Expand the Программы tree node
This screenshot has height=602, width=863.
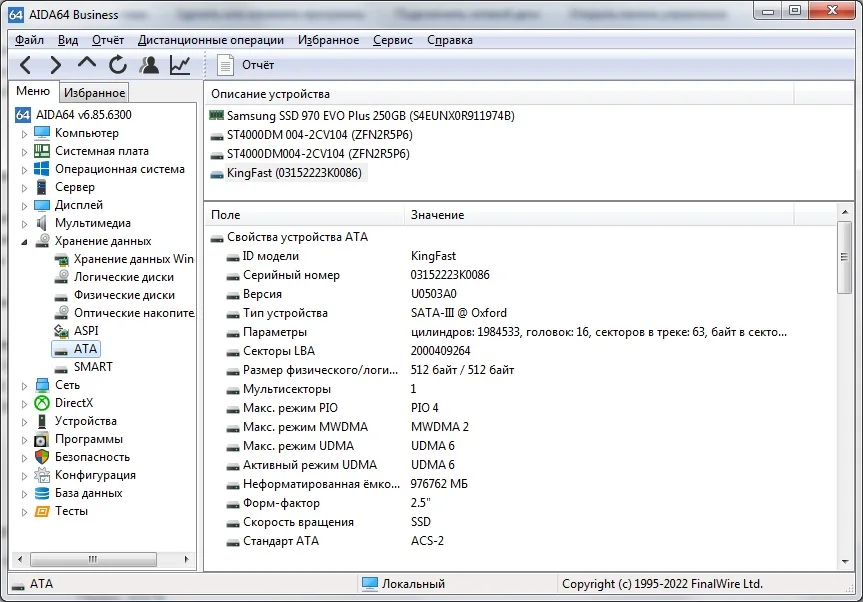[24, 440]
